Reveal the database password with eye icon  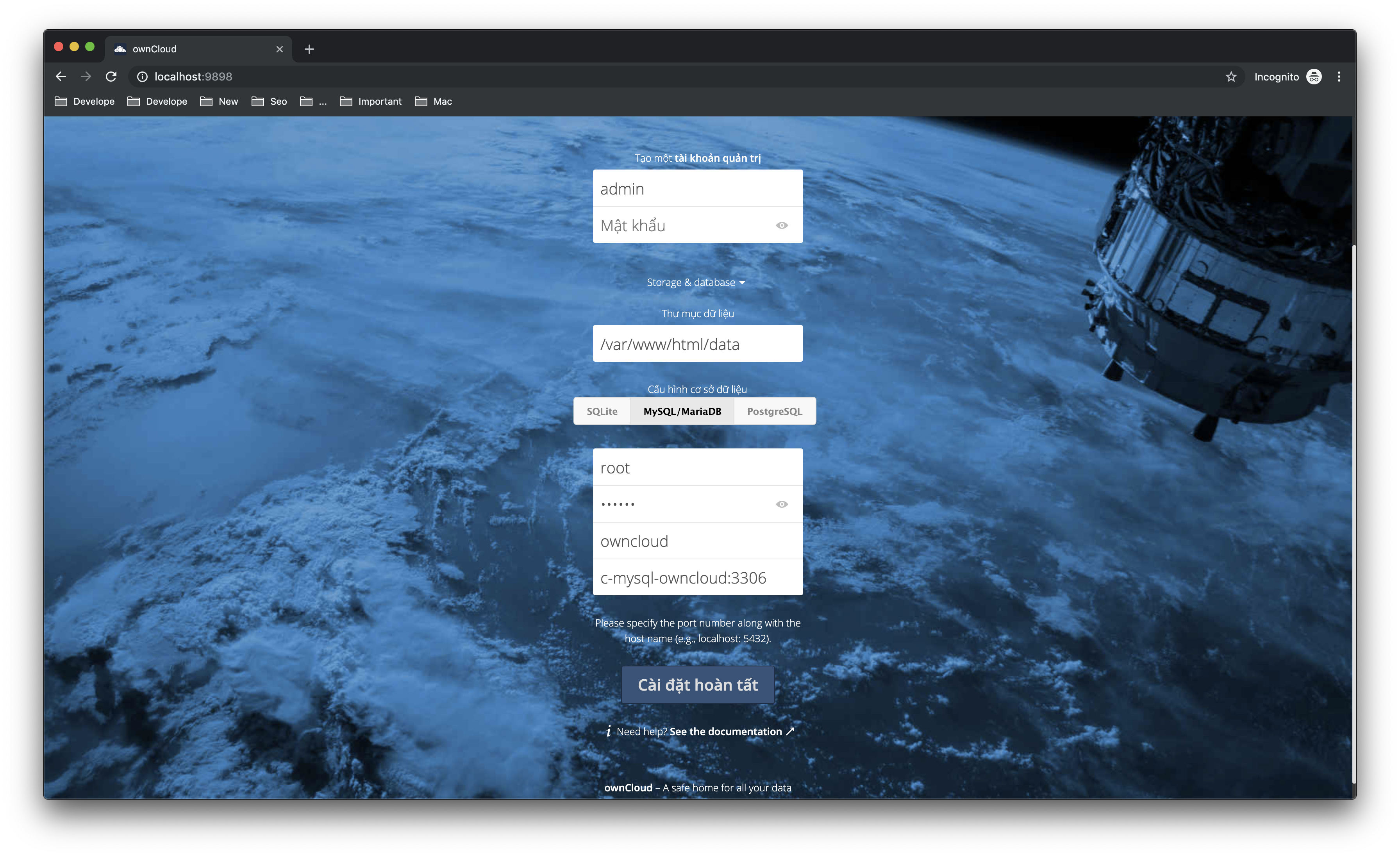tap(781, 504)
